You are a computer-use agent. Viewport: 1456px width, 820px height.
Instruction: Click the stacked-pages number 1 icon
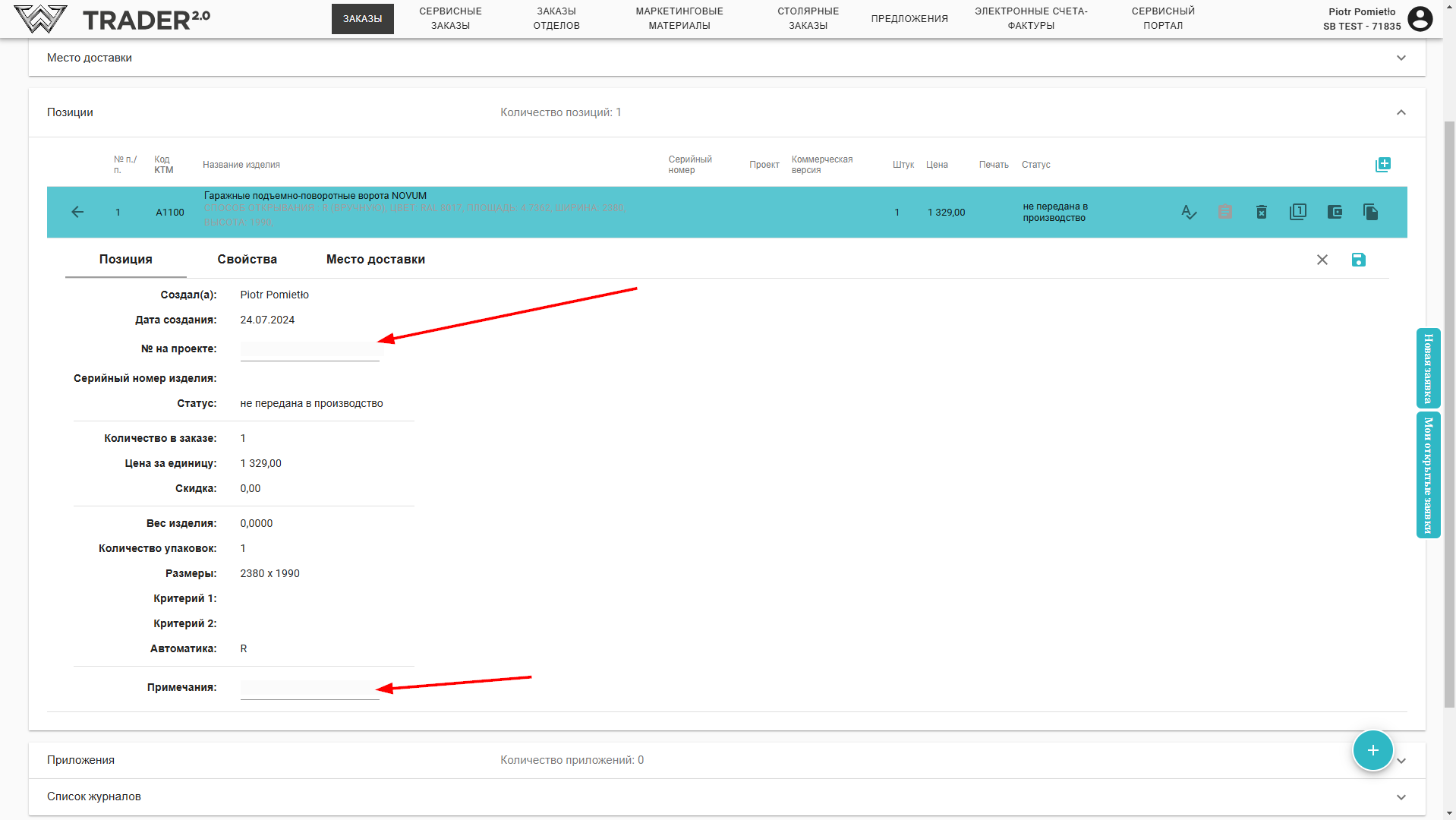1298,213
